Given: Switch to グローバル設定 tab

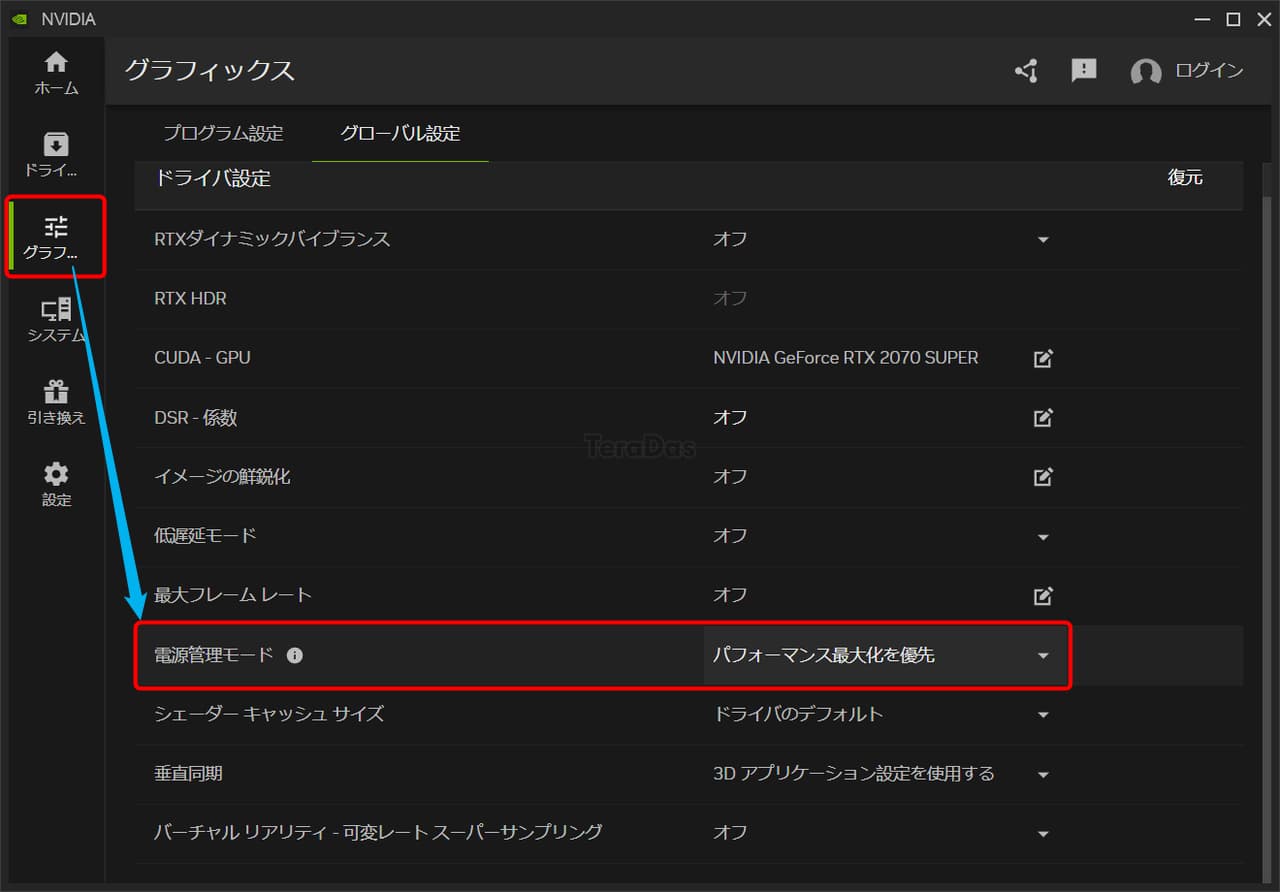Looking at the screenshot, I should click(400, 133).
